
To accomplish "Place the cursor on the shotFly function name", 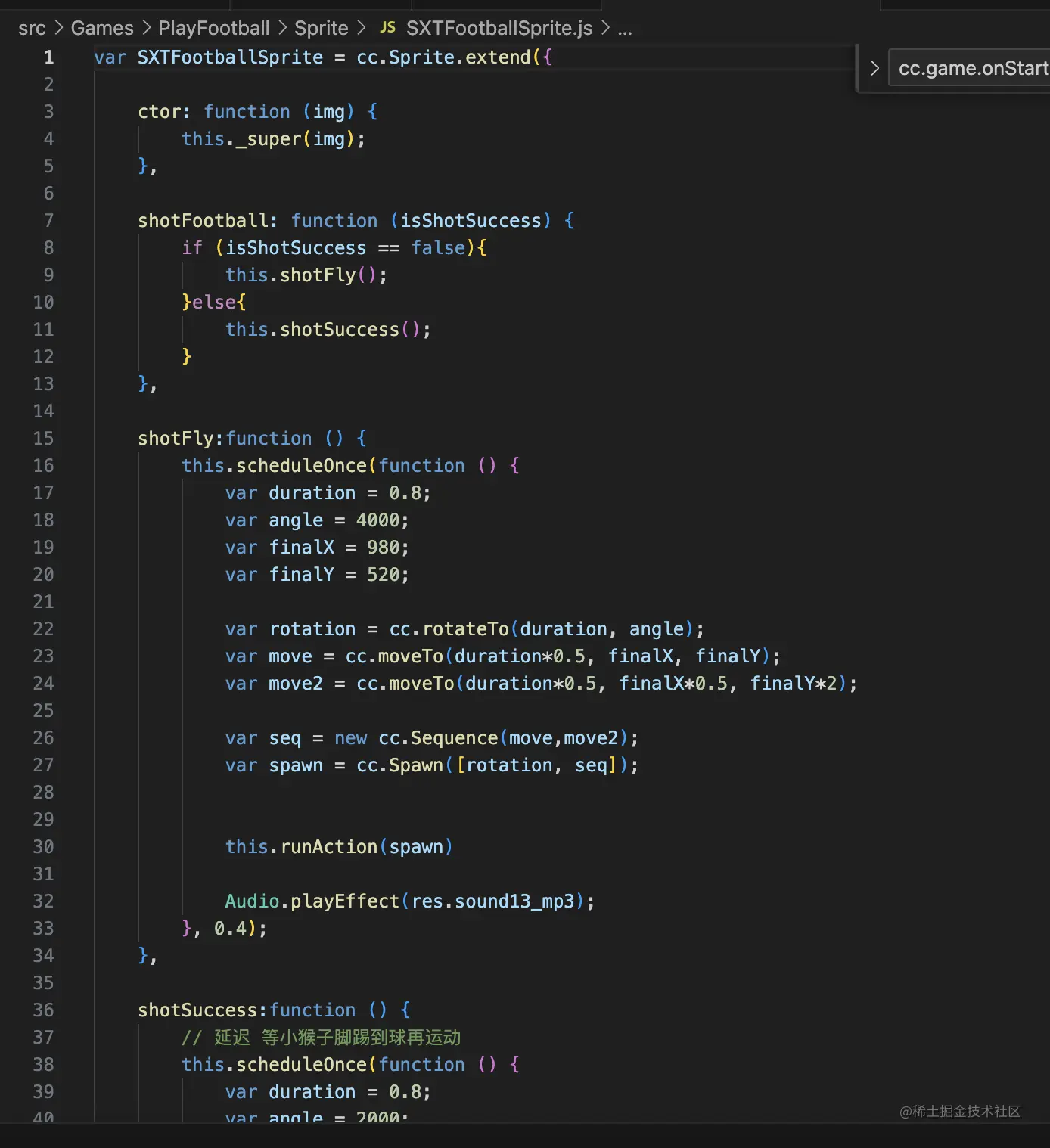I will [178, 438].
